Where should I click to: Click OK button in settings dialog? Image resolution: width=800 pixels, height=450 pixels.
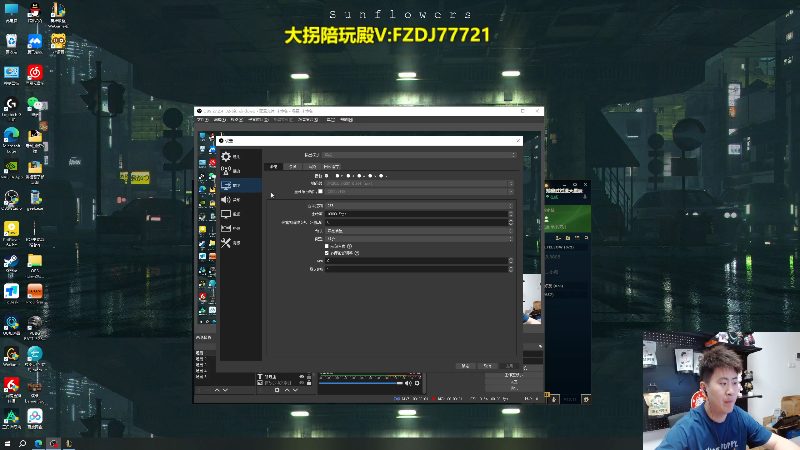[x=465, y=366]
